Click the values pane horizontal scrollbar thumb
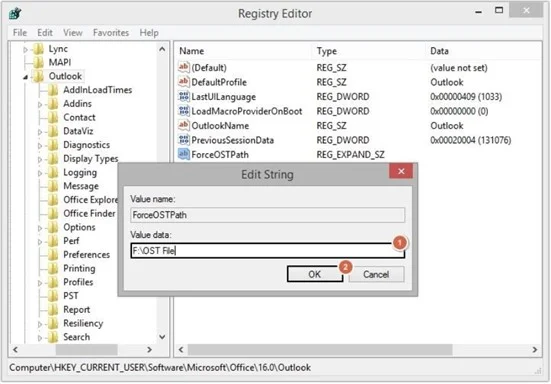Image resolution: width=551 pixels, height=384 pixels. click(x=320, y=350)
